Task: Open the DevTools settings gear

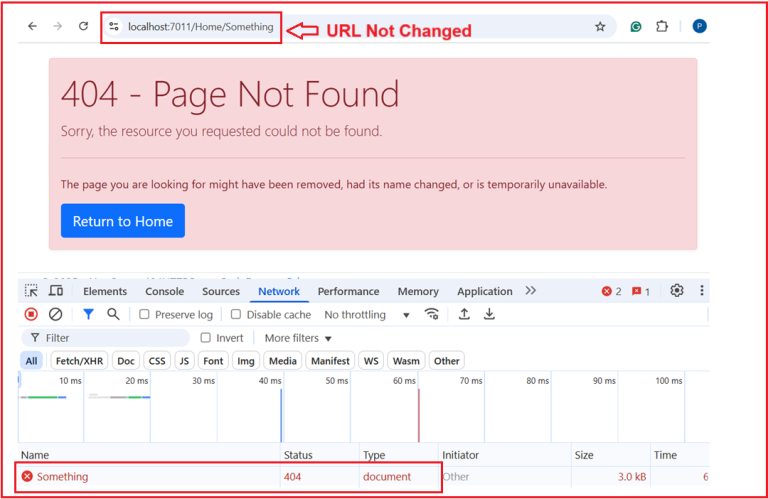Action: click(x=677, y=291)
